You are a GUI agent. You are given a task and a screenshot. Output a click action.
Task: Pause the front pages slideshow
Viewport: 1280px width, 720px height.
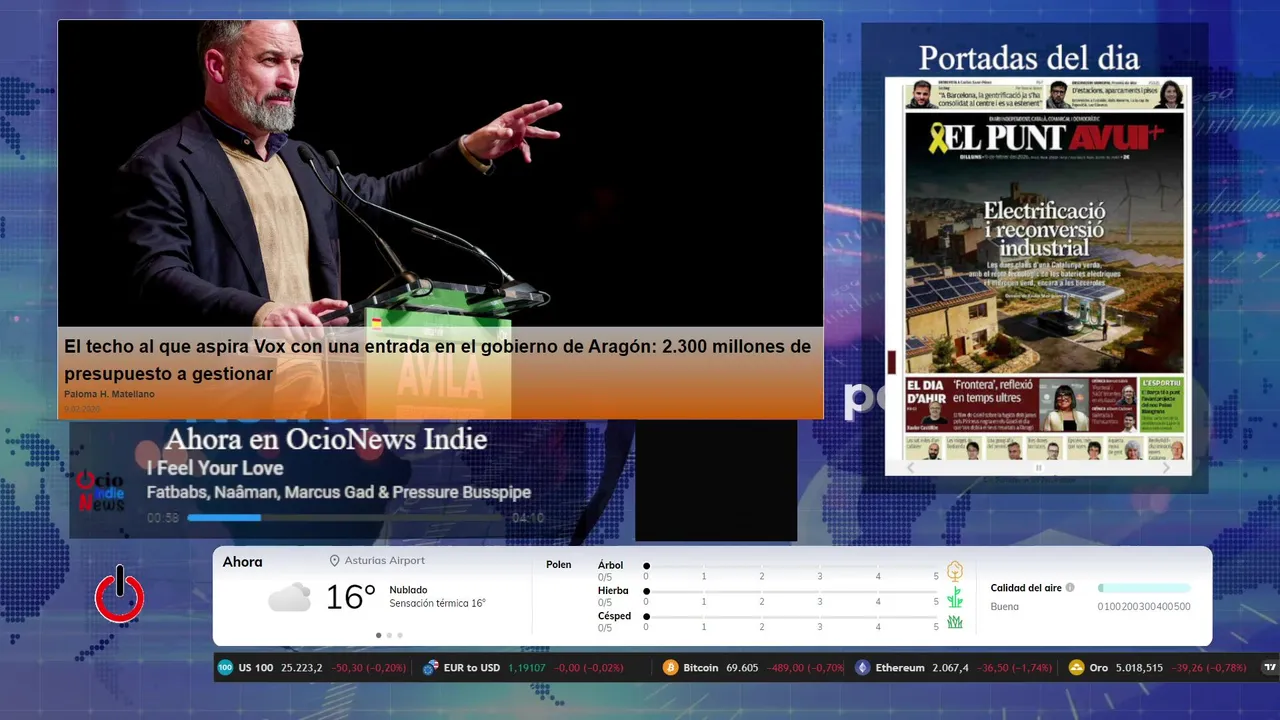tap(1038, 467)
